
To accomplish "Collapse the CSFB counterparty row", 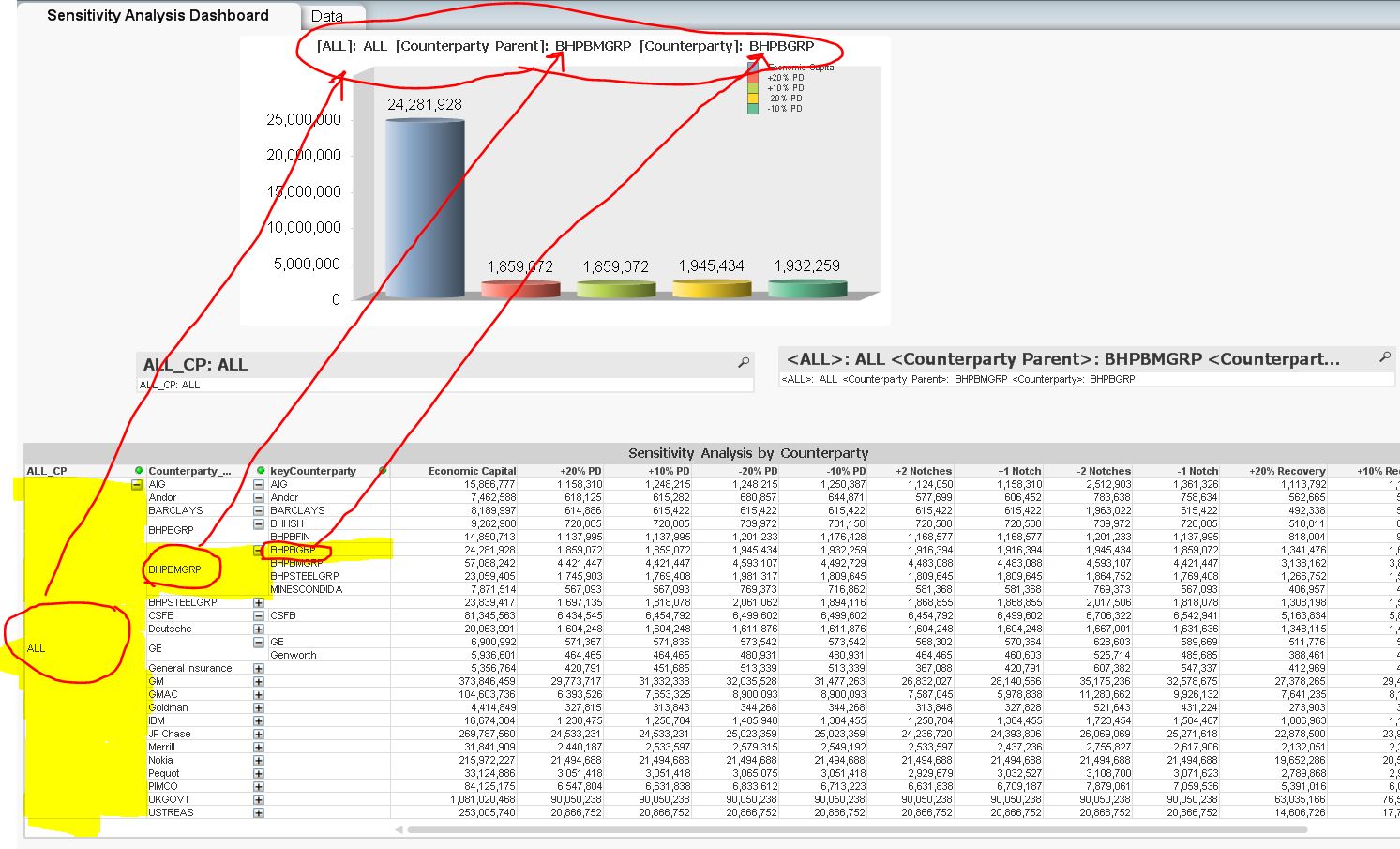I will click(259, 616).
